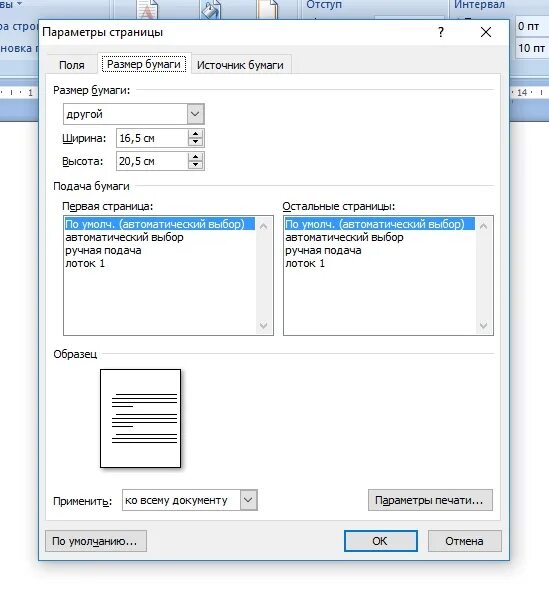The width and height of the screenshot is (549, 589).
Task: Click the Высота field with 20,5 см
Action: coord(152,161)
